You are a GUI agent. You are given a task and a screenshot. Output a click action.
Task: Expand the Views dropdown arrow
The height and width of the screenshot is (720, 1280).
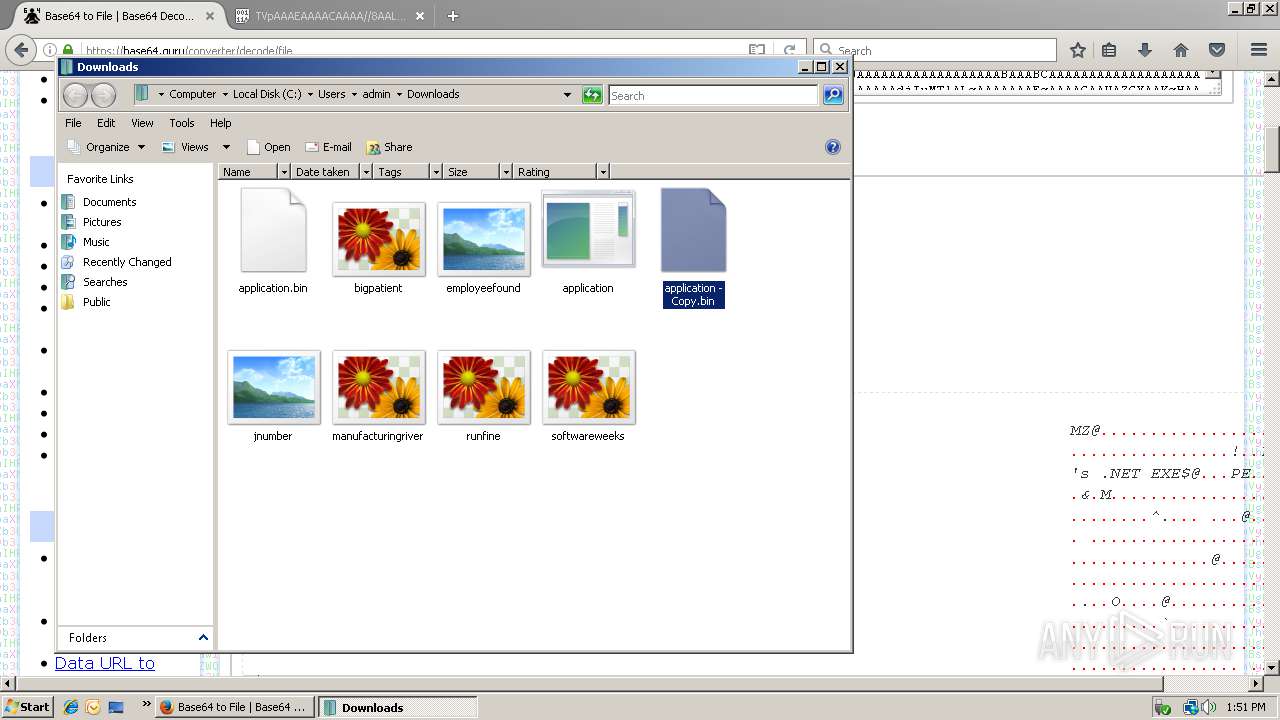(x=226, y=147)
